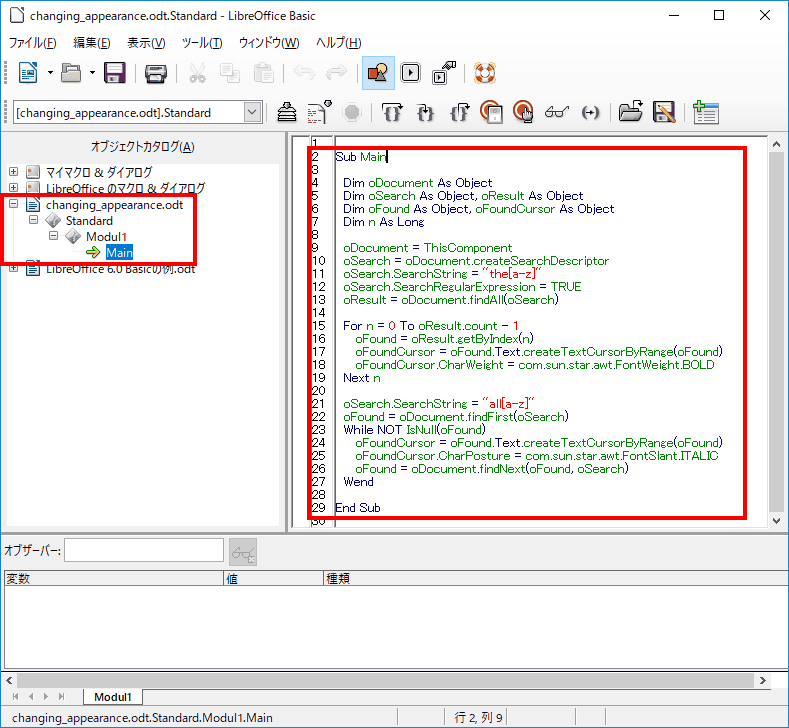Click the Compile icon

287,112
